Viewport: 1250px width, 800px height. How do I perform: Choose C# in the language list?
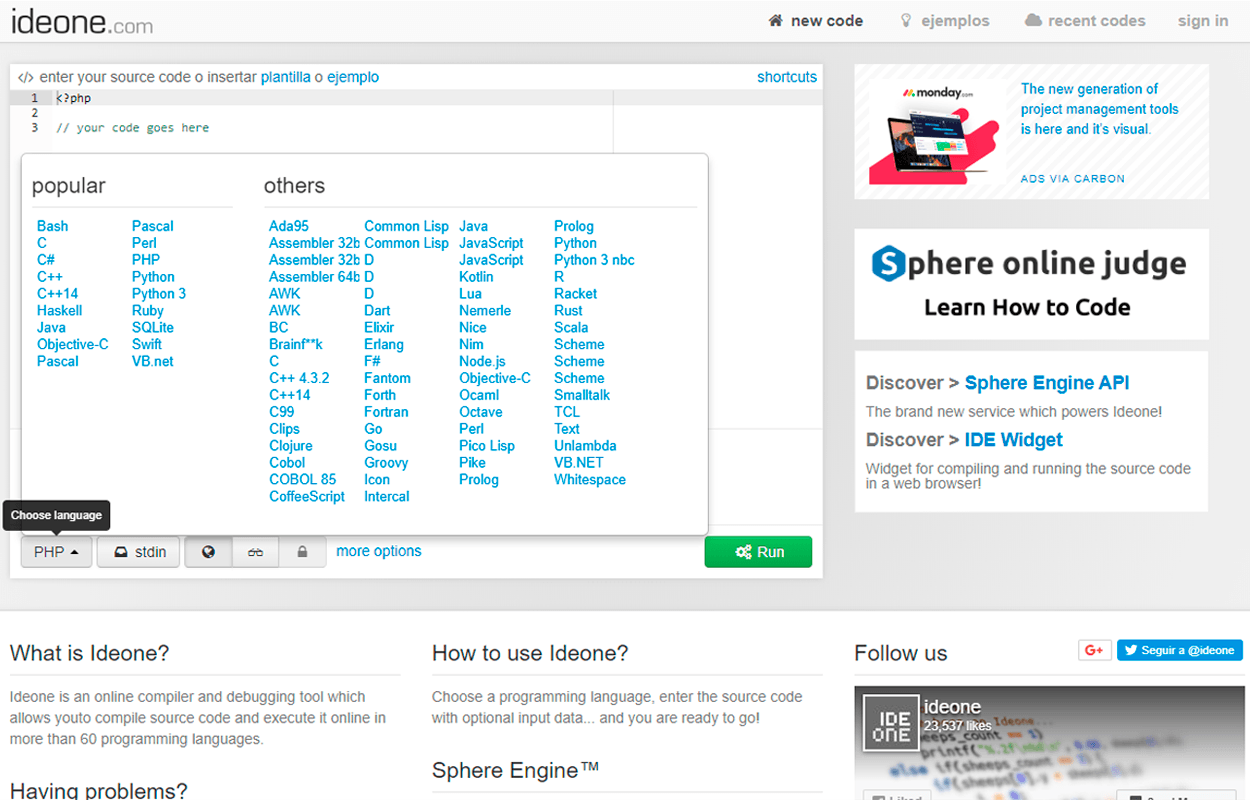point(46,260)
